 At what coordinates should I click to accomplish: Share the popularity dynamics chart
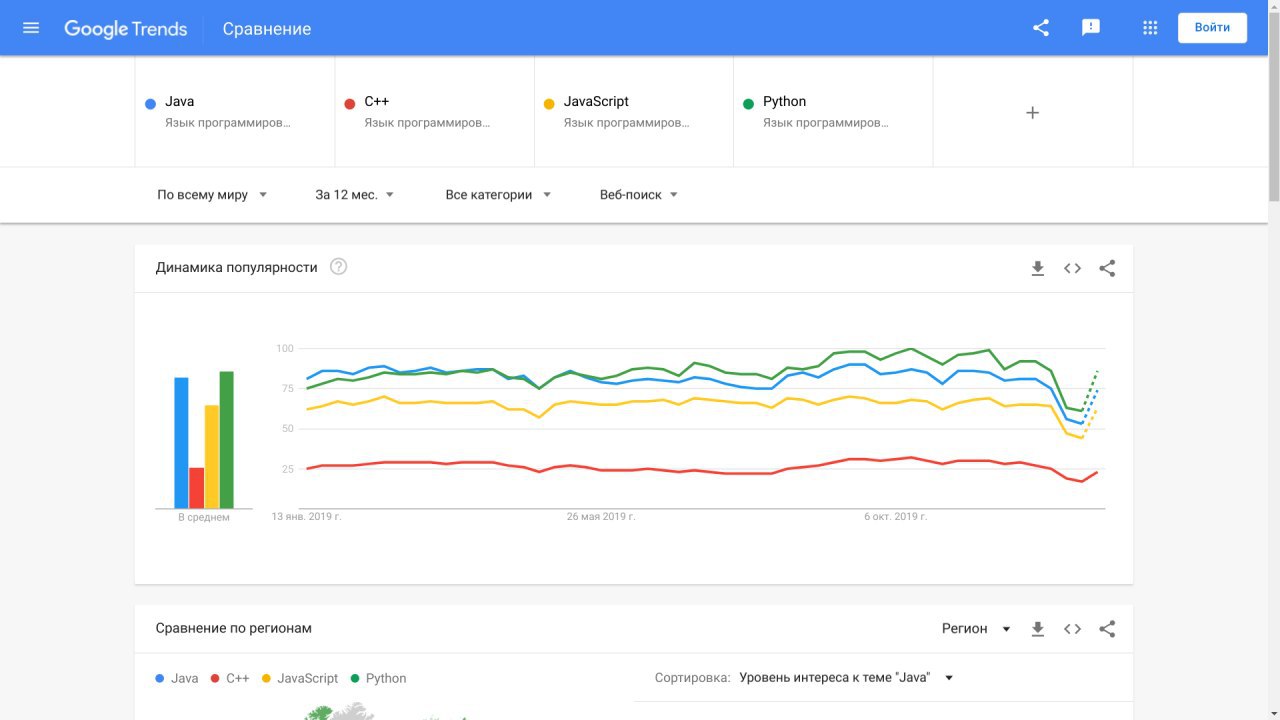[1107, 268]
